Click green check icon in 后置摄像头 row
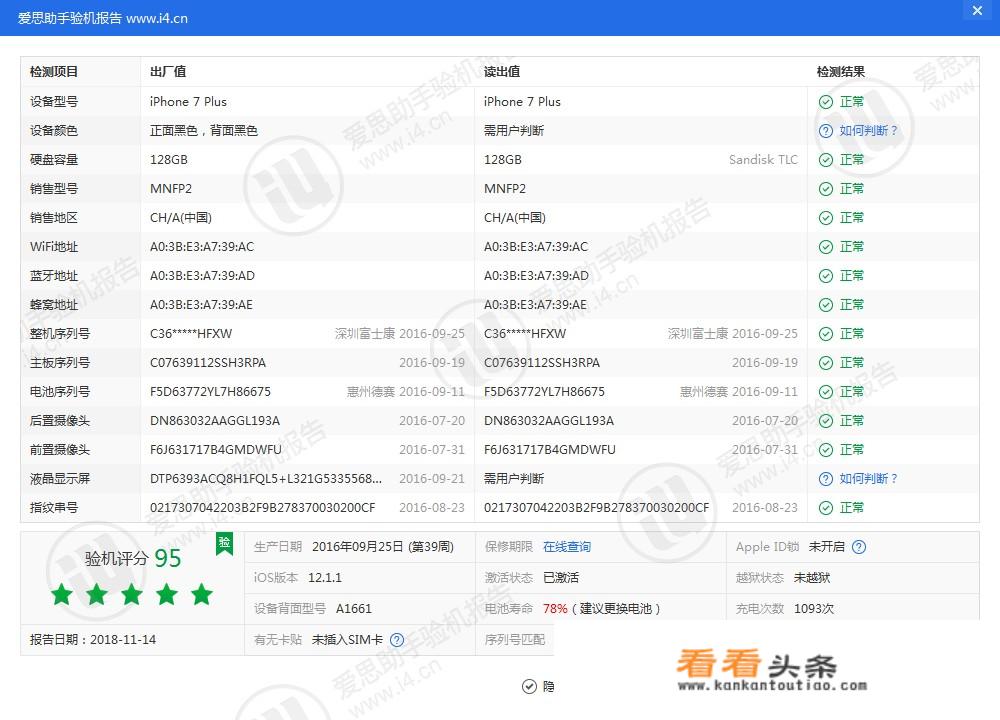 [826, 421]
